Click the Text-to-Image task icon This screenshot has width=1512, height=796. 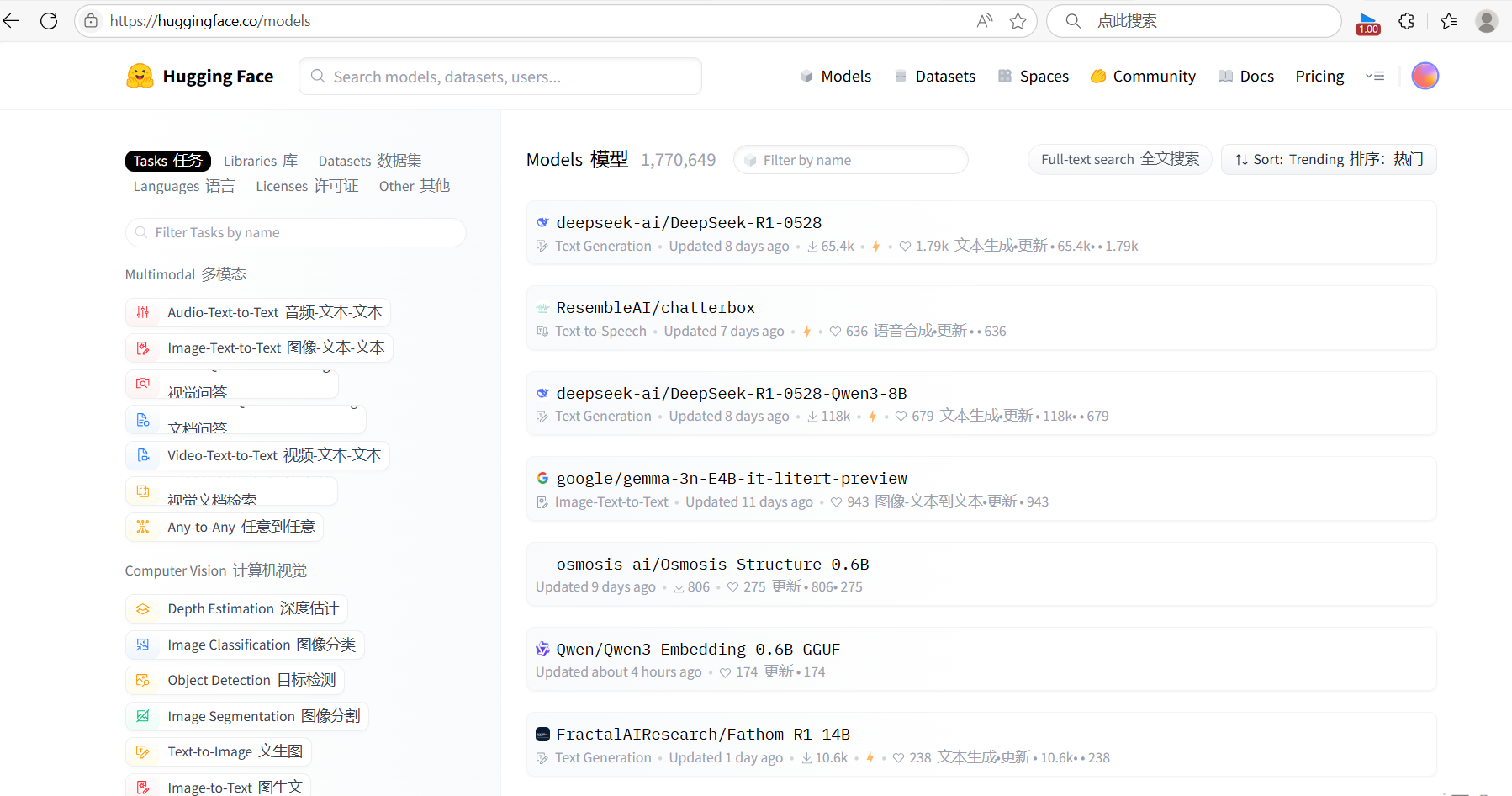[x=143, y=751]
